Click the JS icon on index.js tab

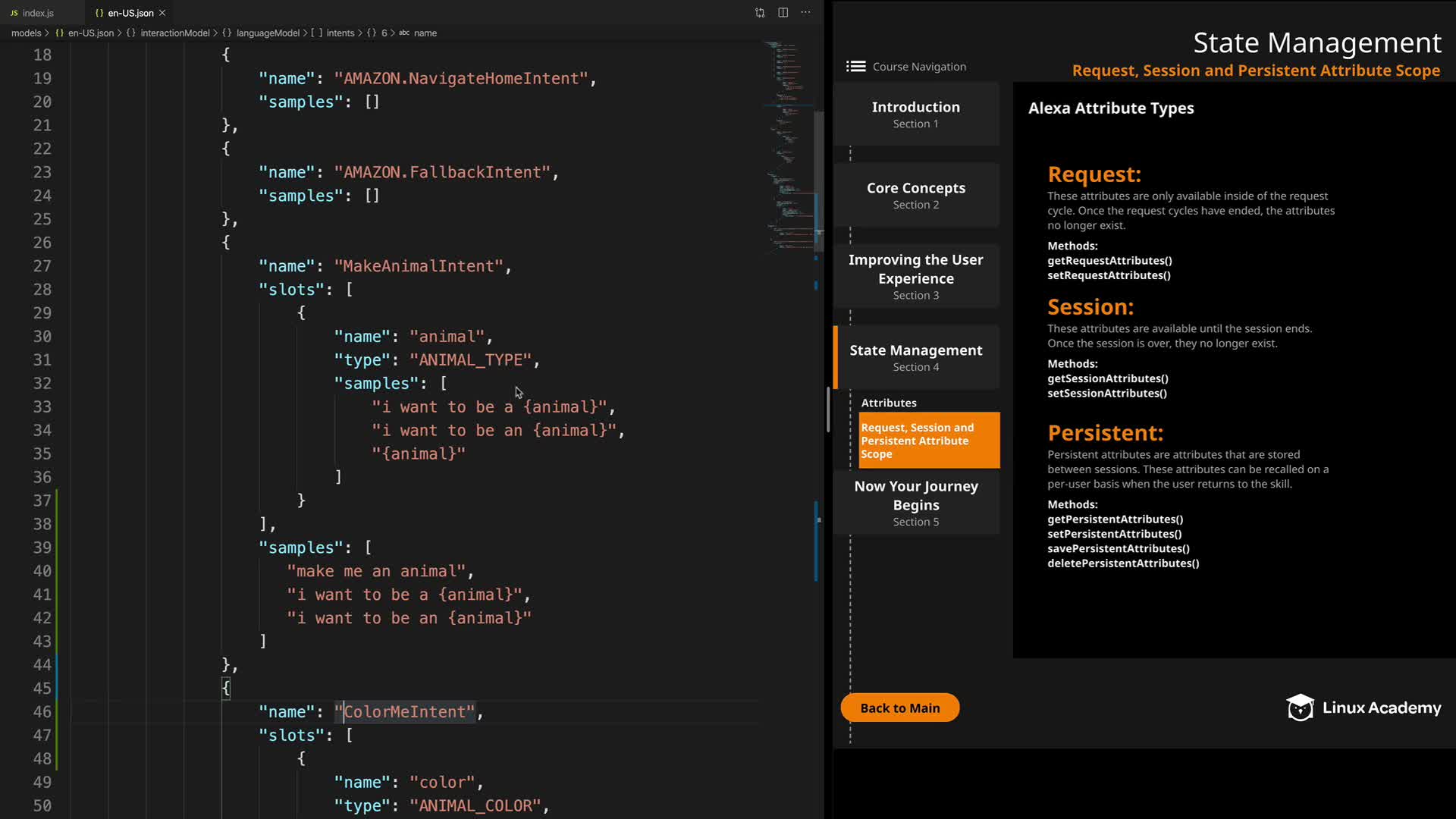pyautogui.click(x=14, y=13)
